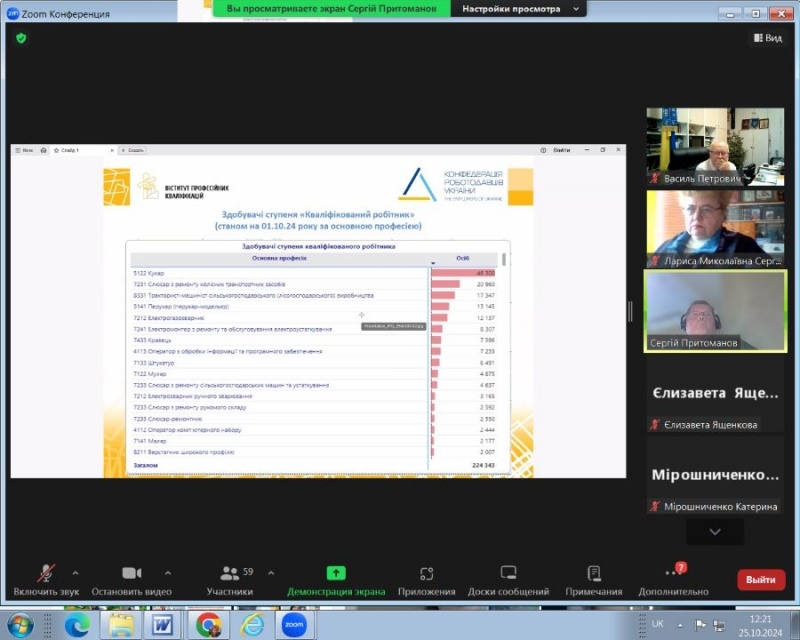
Task: Show more participants with down chevron
Action: (714, 532)
